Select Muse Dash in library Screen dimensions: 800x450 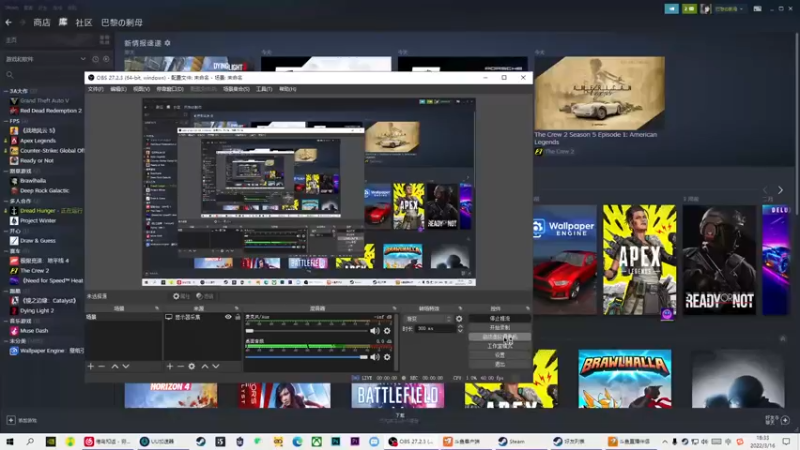pyautogui.click(x=34, y=331)
